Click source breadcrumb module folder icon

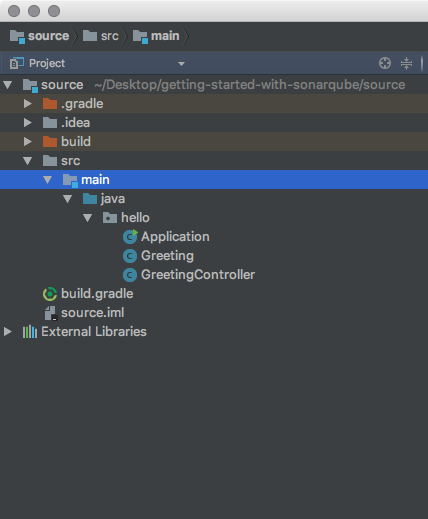pos(17,36)
